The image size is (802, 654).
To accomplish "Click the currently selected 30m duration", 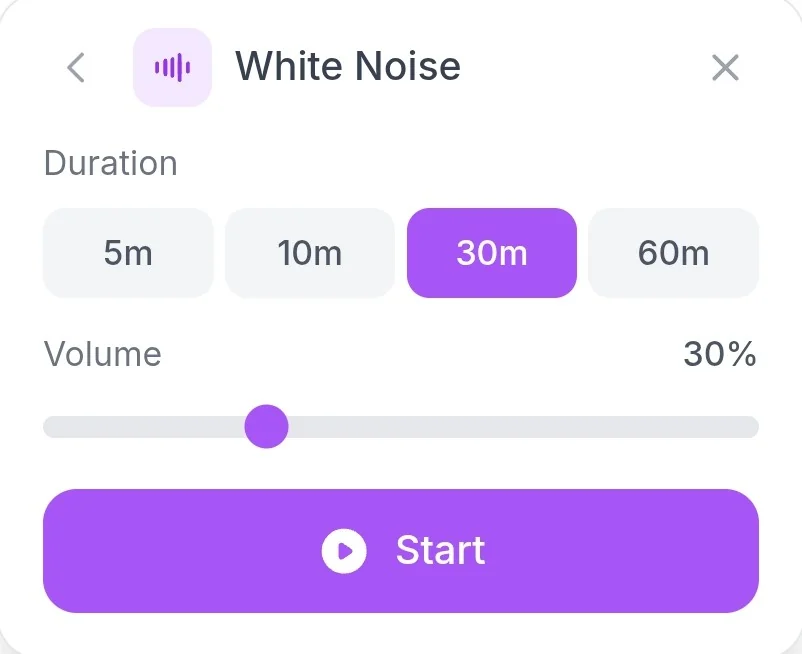I will coord(491,253).
